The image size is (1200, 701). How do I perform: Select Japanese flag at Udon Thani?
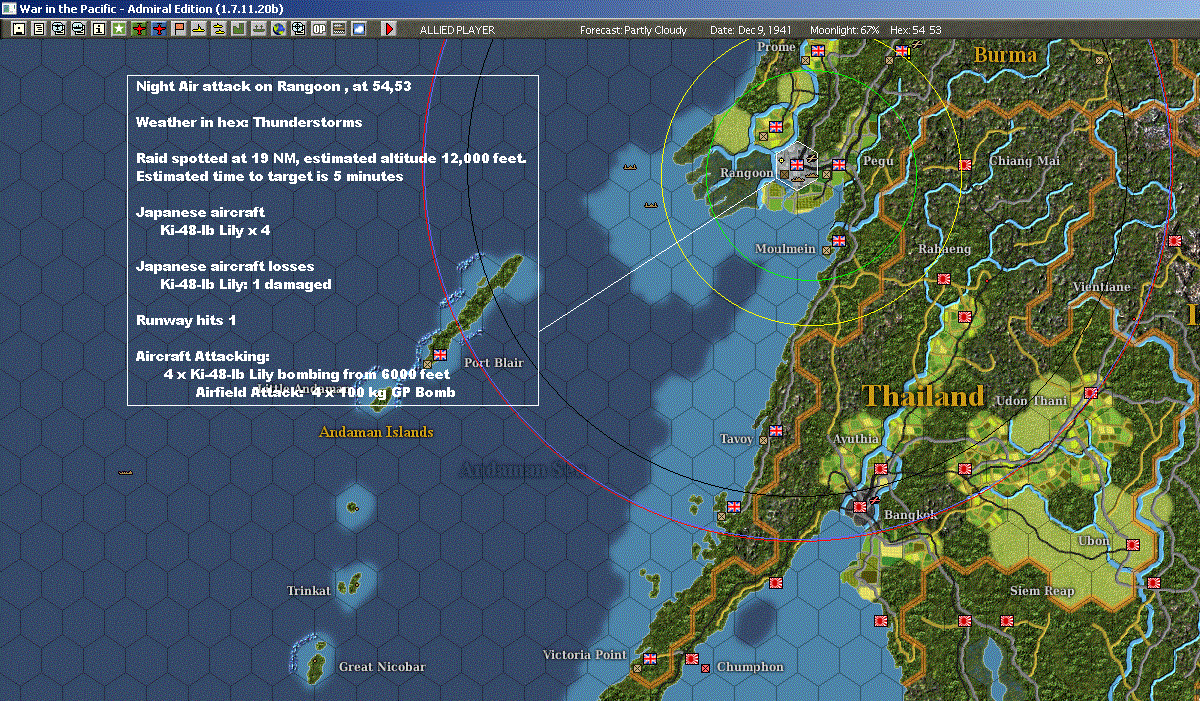1091,393
